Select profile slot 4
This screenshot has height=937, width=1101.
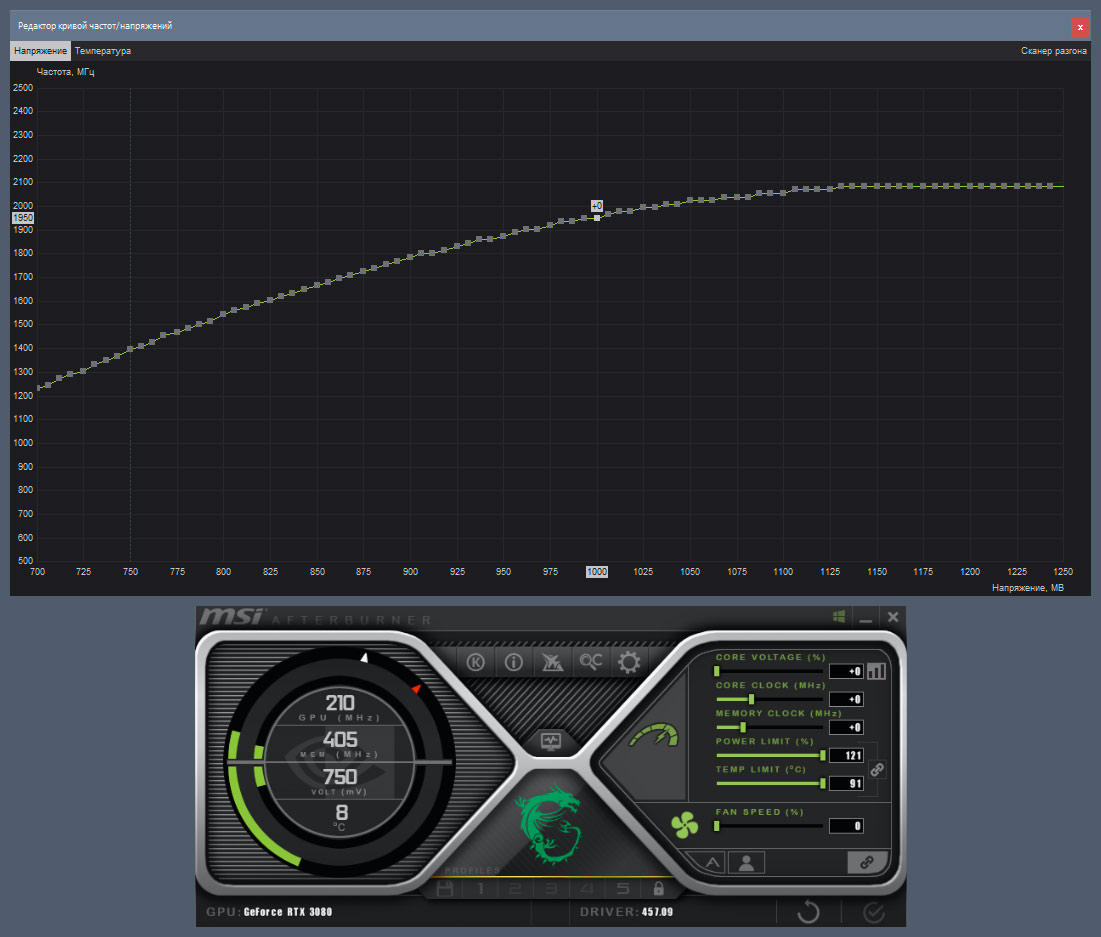tap(587, 889)
